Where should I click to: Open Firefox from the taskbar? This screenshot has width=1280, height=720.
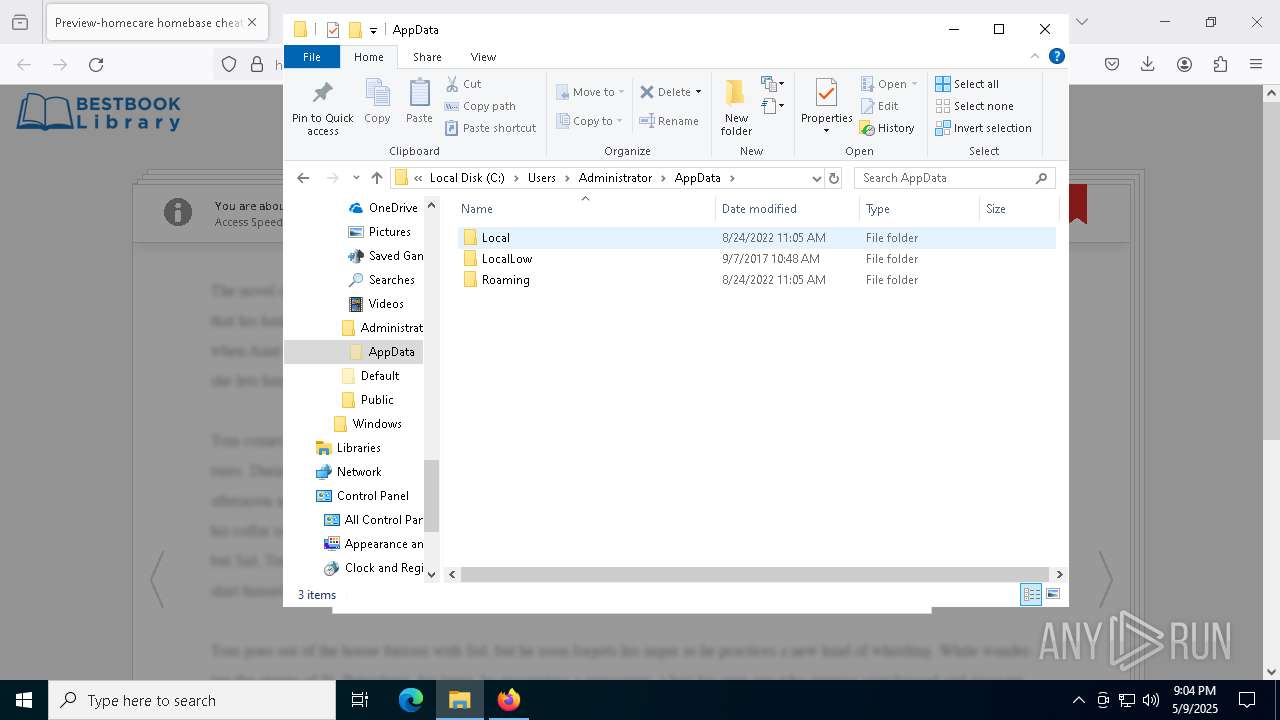509,700
